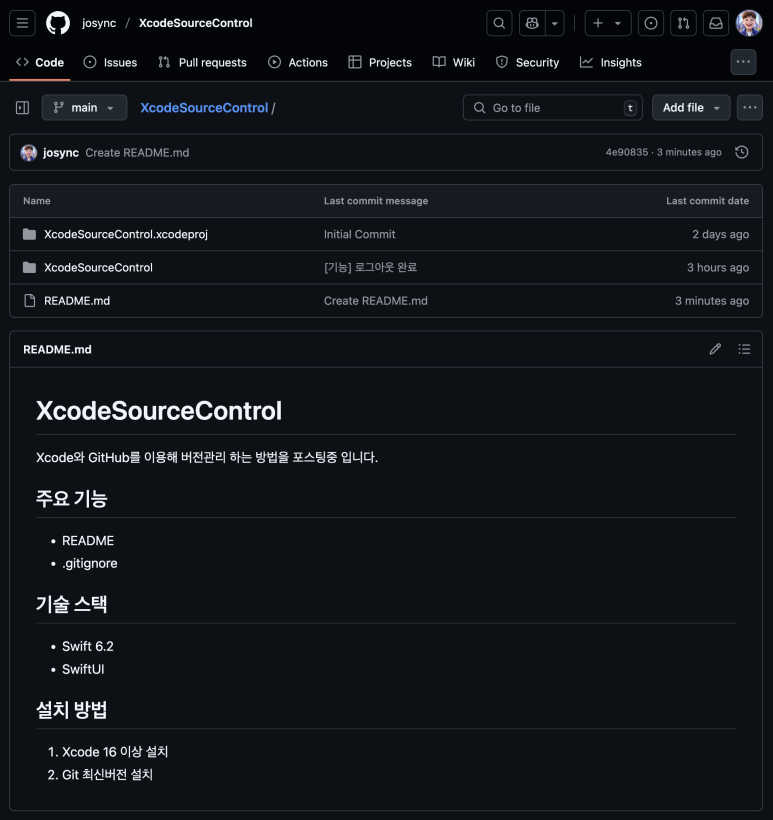Open Copilot chat icon
773x820 pixels.
click(x=532, y=23)
